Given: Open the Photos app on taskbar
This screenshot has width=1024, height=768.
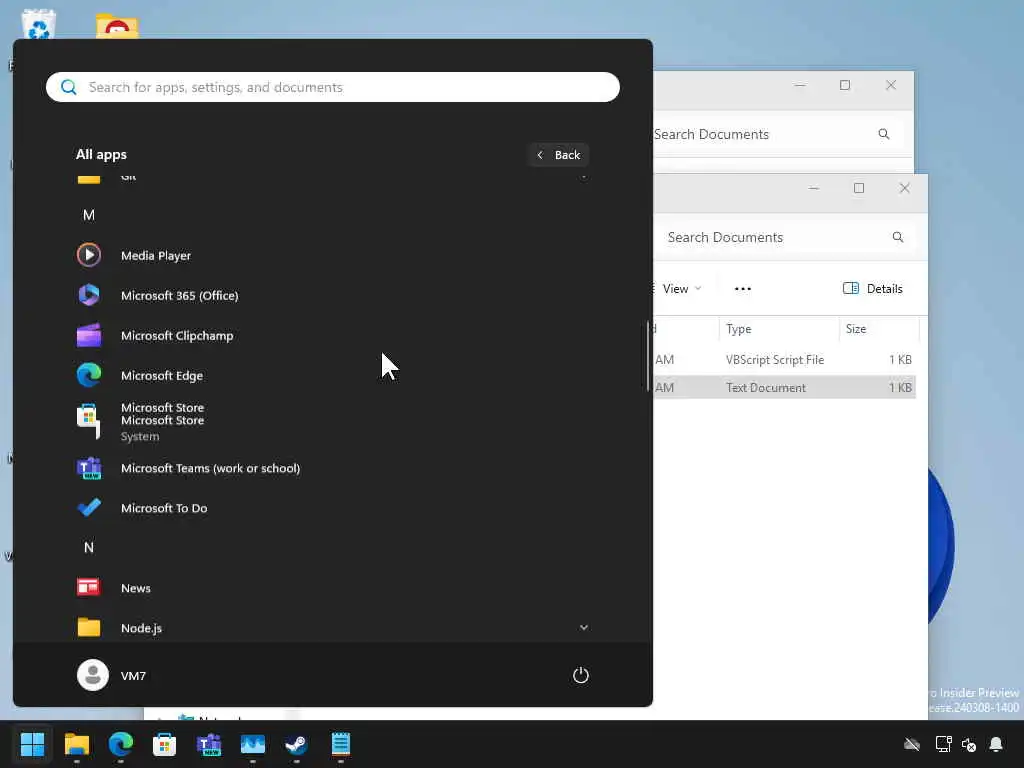Looking at the screenshot, I should [x=253, y=744].
